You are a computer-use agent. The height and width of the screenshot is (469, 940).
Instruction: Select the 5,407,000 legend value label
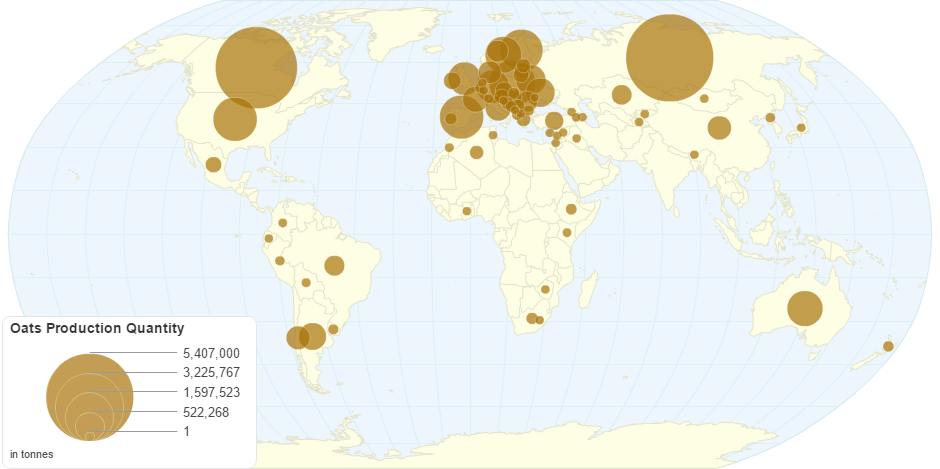[x=211, y=353]
